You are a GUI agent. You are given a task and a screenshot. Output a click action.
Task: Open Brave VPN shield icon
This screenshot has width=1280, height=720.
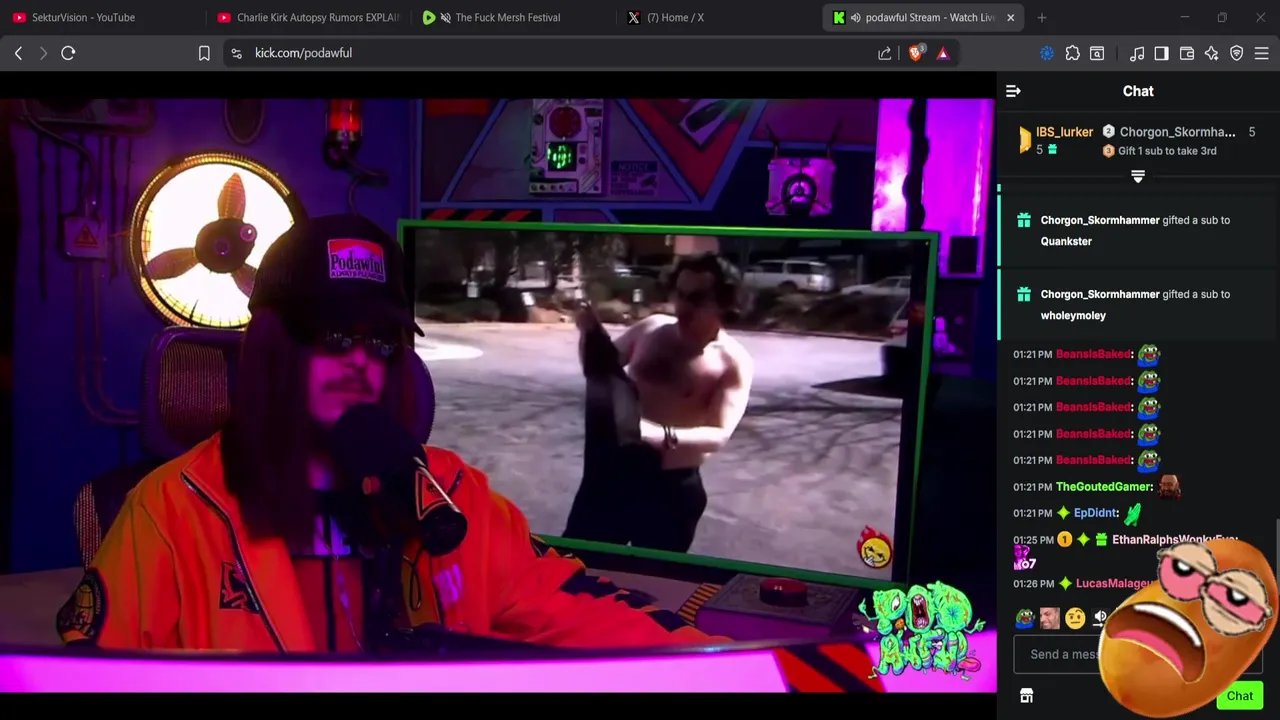pos(1237,54)
